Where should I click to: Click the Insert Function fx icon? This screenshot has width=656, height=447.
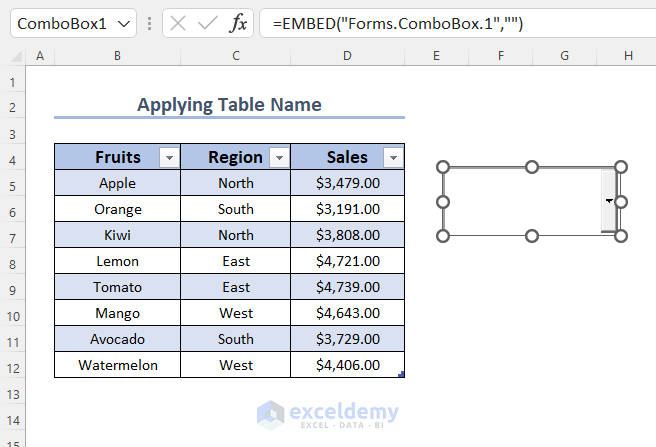238,23
